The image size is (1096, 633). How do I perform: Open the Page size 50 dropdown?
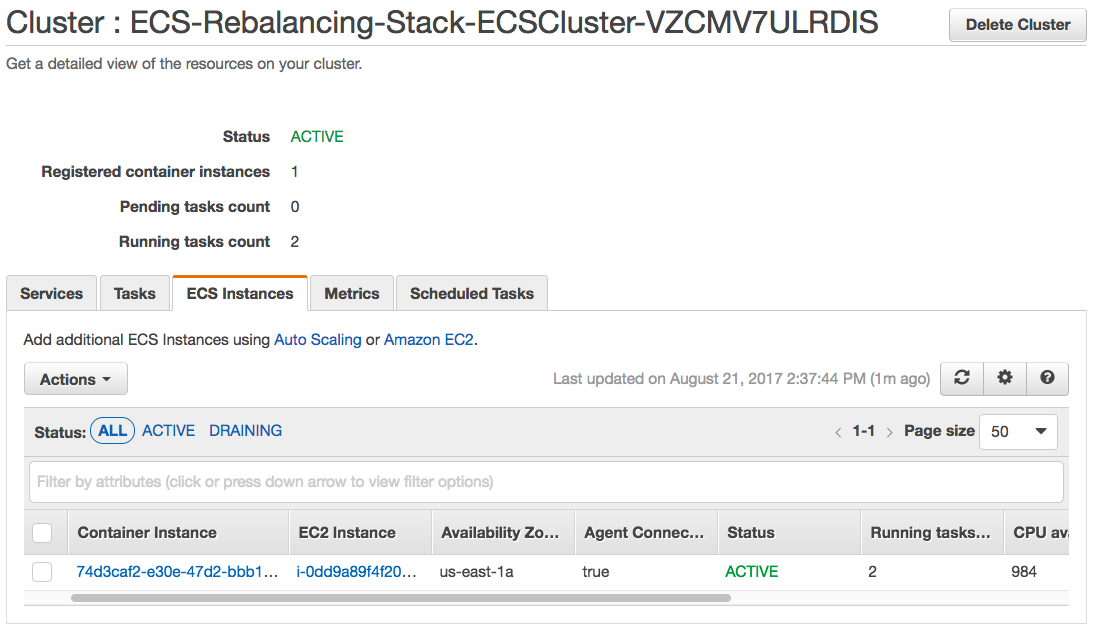[1018, 432]
